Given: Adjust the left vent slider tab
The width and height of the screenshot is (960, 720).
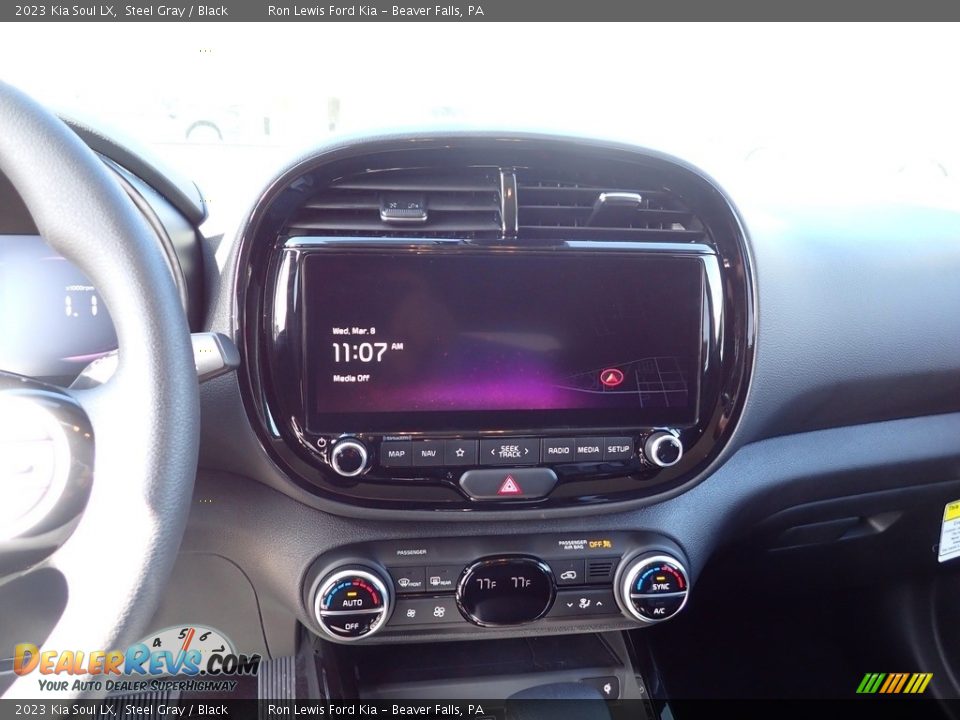Looking at the screenshot, I should (403, 209).
